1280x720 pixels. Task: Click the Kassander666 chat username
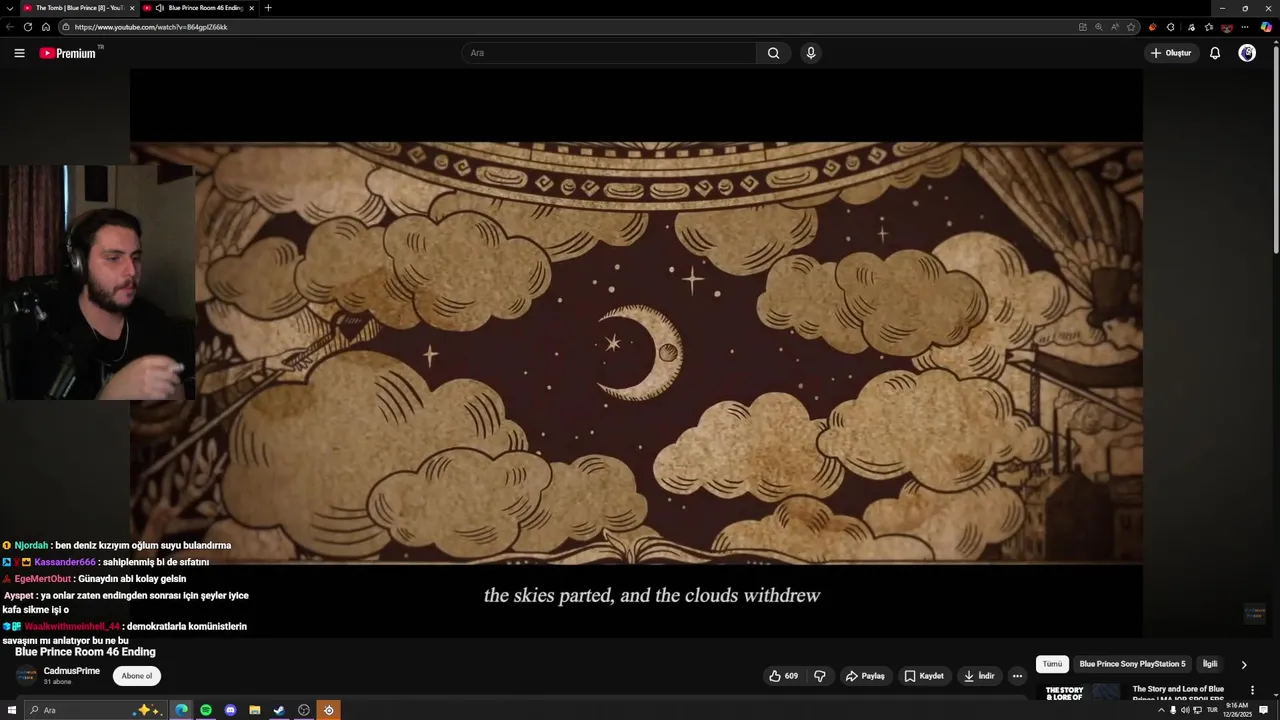click(x=65, y=562)
